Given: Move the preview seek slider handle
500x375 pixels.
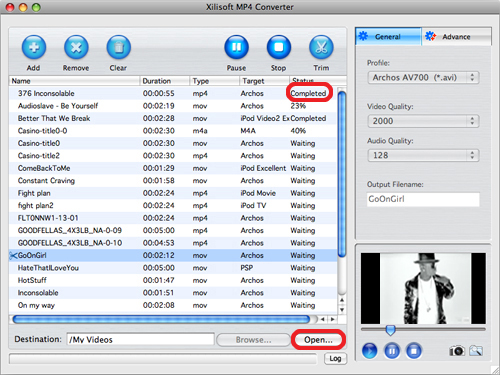Looking at the screenshot, I should pos(390,330).
